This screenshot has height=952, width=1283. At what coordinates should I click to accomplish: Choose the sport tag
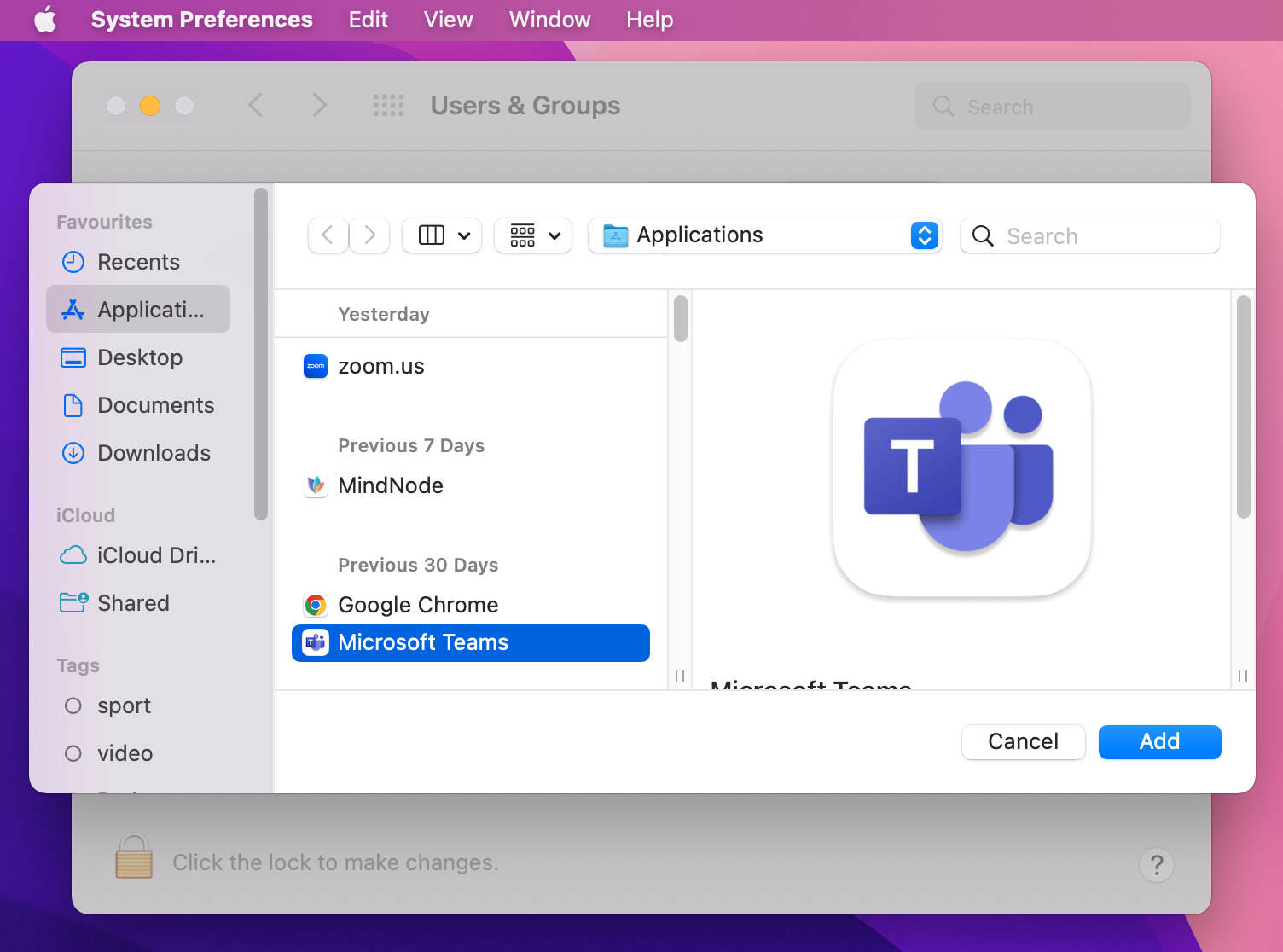[138, 705]
